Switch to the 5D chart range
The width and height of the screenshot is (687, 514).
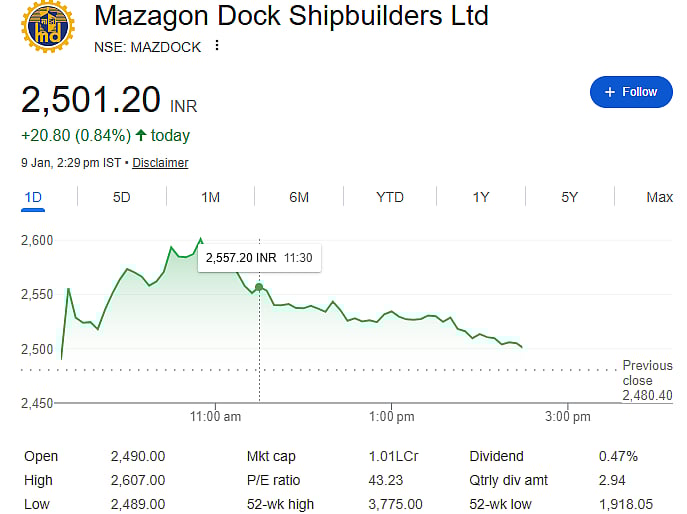coord(121,197)
